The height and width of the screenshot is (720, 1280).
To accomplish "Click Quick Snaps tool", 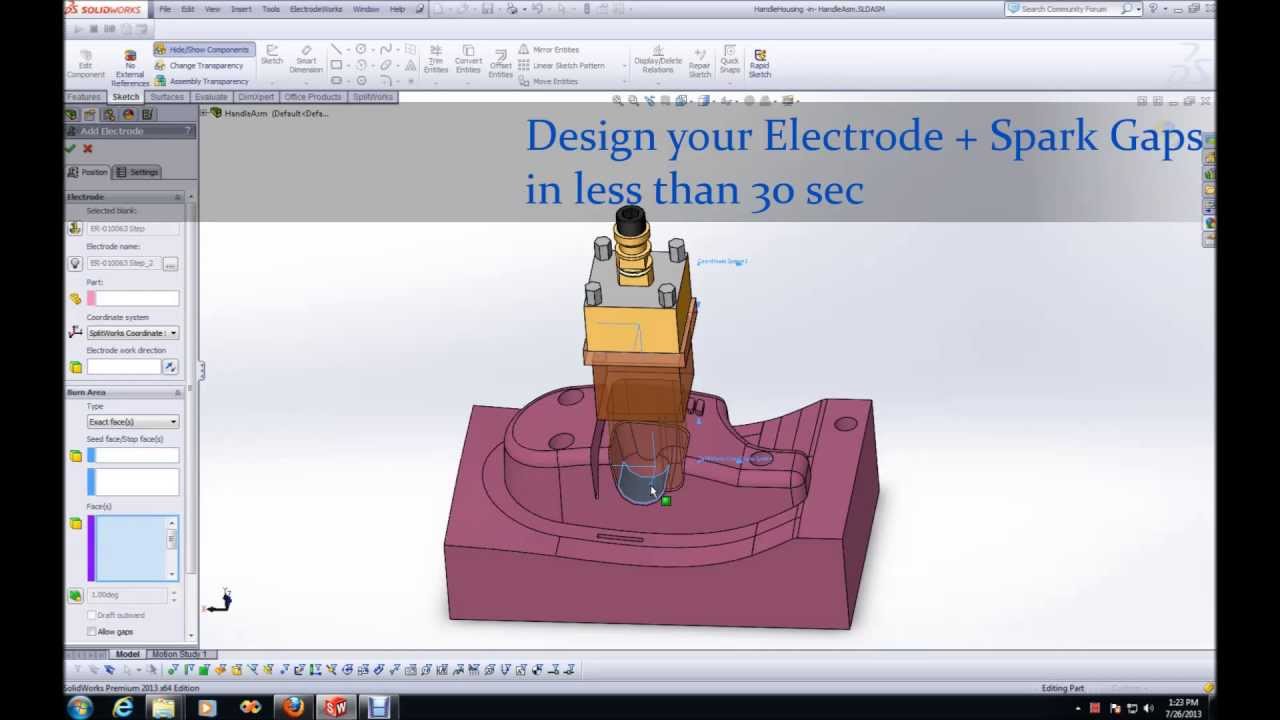I will coord(730,60).
